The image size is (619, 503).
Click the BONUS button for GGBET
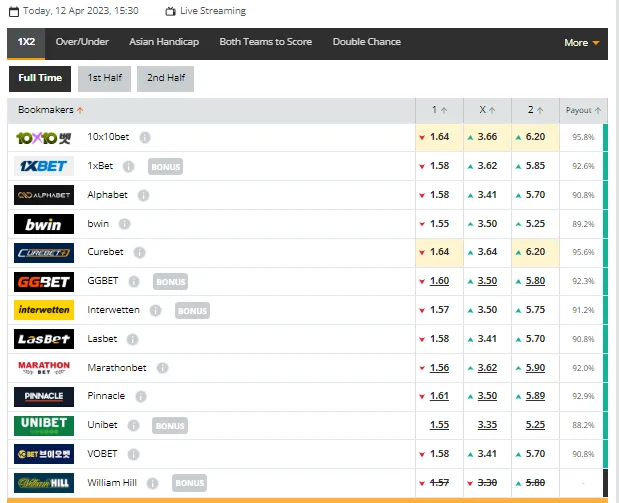pyautogui.click(x=171, y=282)
